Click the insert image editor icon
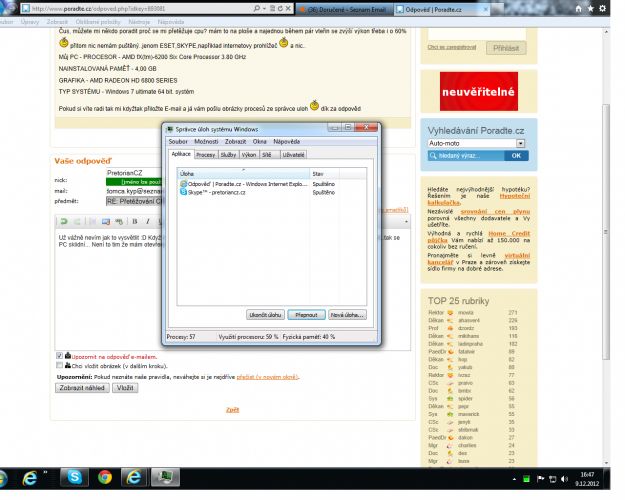This screenshot has height=500, width=625. click(106, 221)
